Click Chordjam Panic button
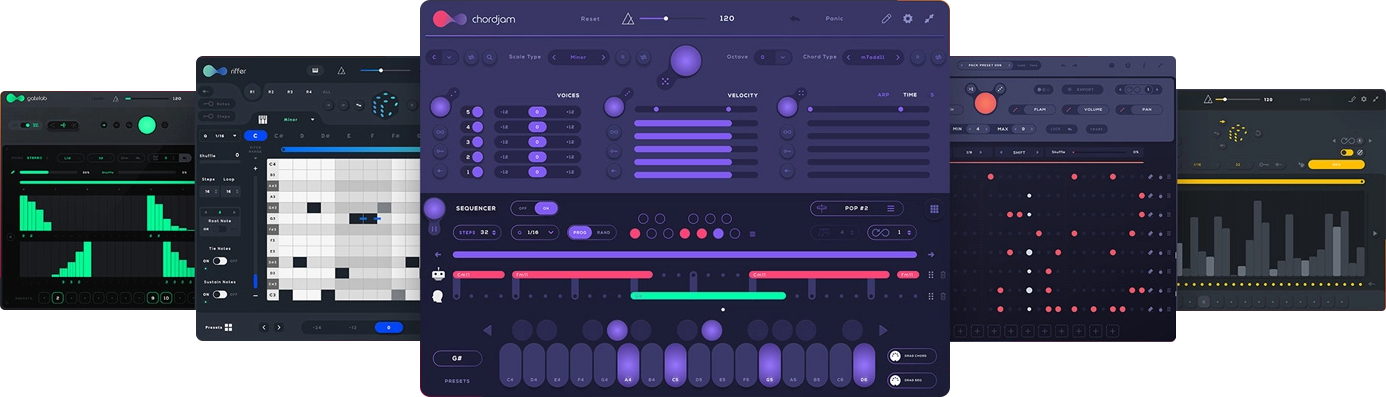This screenshot has width=1386, height=397. (x=834, y=18)
